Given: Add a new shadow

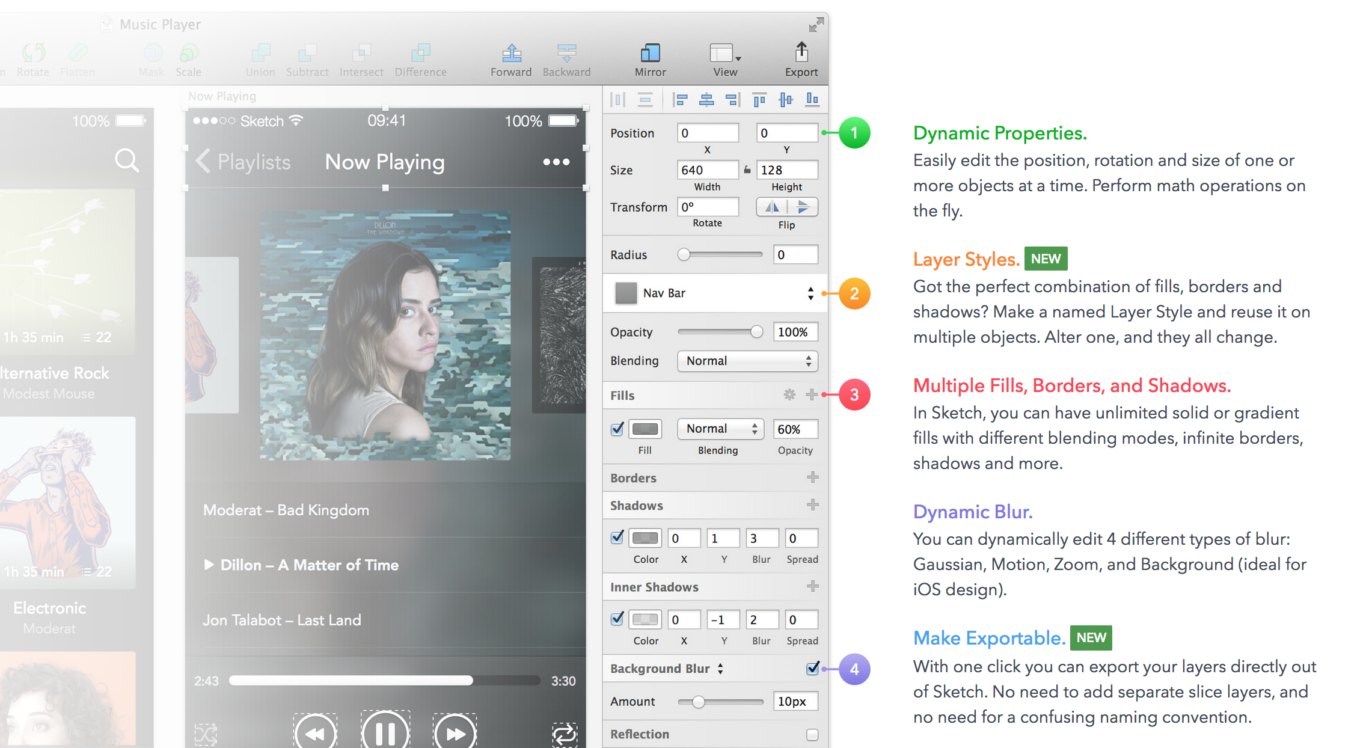Looking at the screenshot, I should (812, 505).
